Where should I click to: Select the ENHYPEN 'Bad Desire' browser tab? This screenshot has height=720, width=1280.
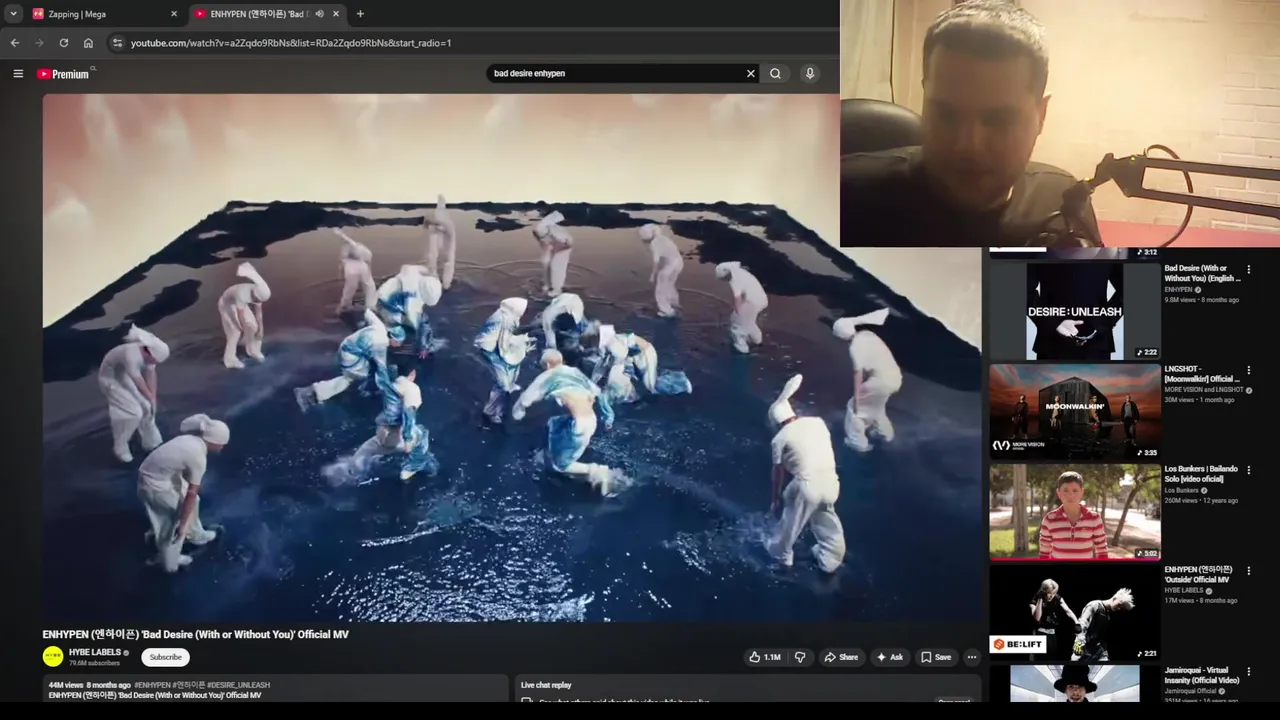point(267,14)
